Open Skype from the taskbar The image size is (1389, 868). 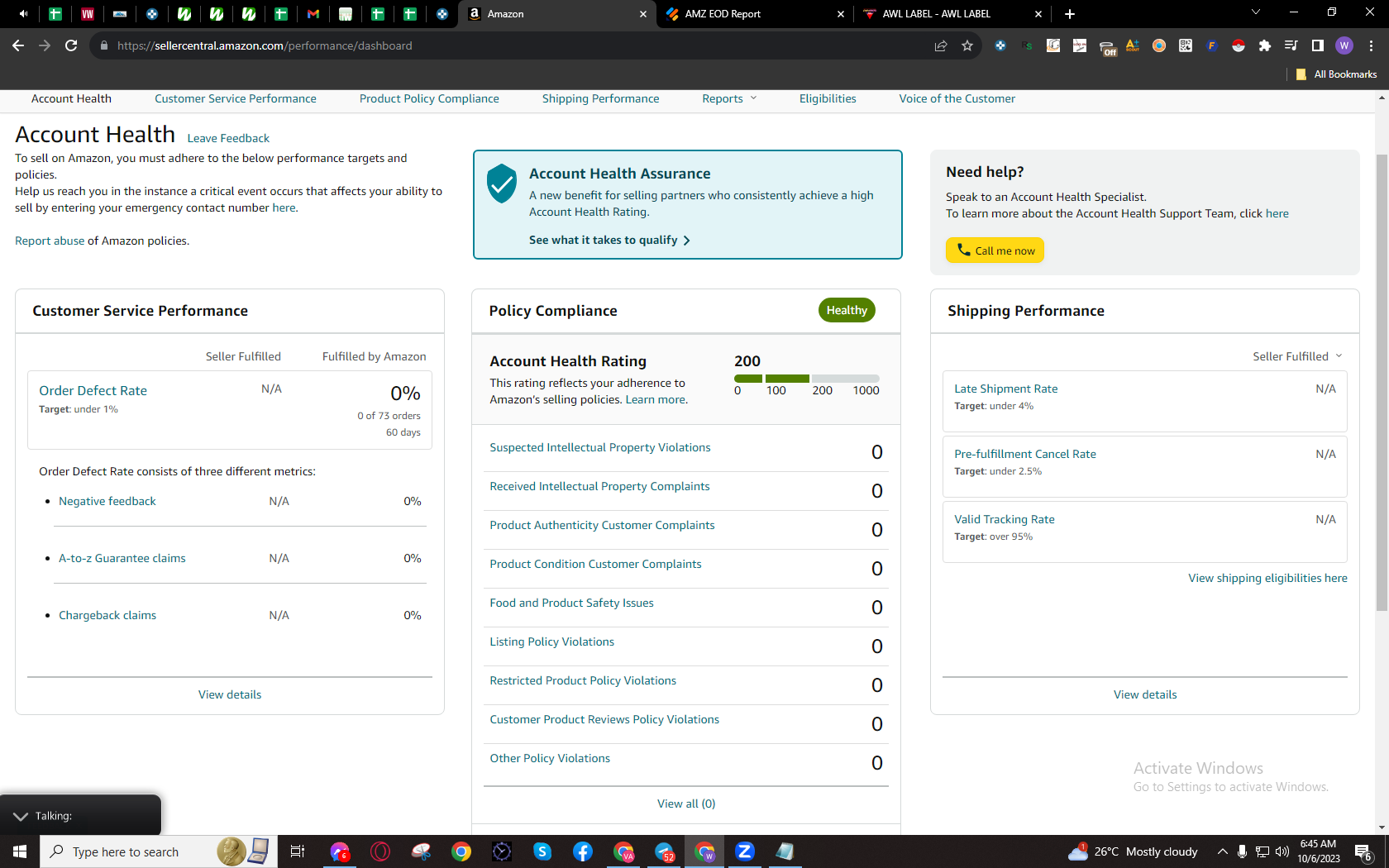542,851
